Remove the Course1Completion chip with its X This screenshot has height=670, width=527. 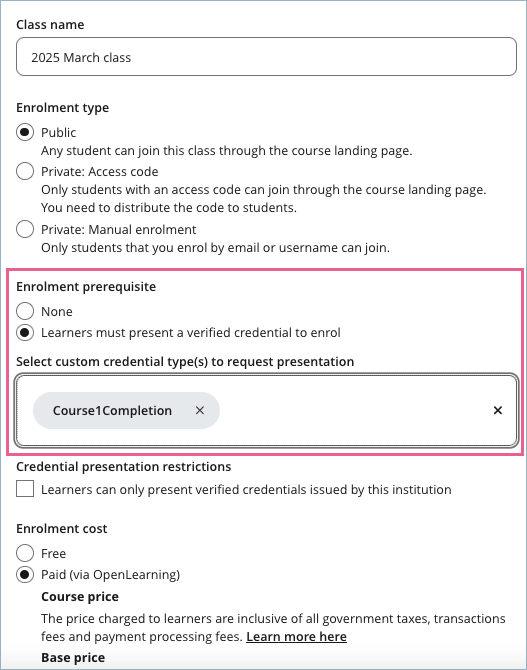[200, 410]
